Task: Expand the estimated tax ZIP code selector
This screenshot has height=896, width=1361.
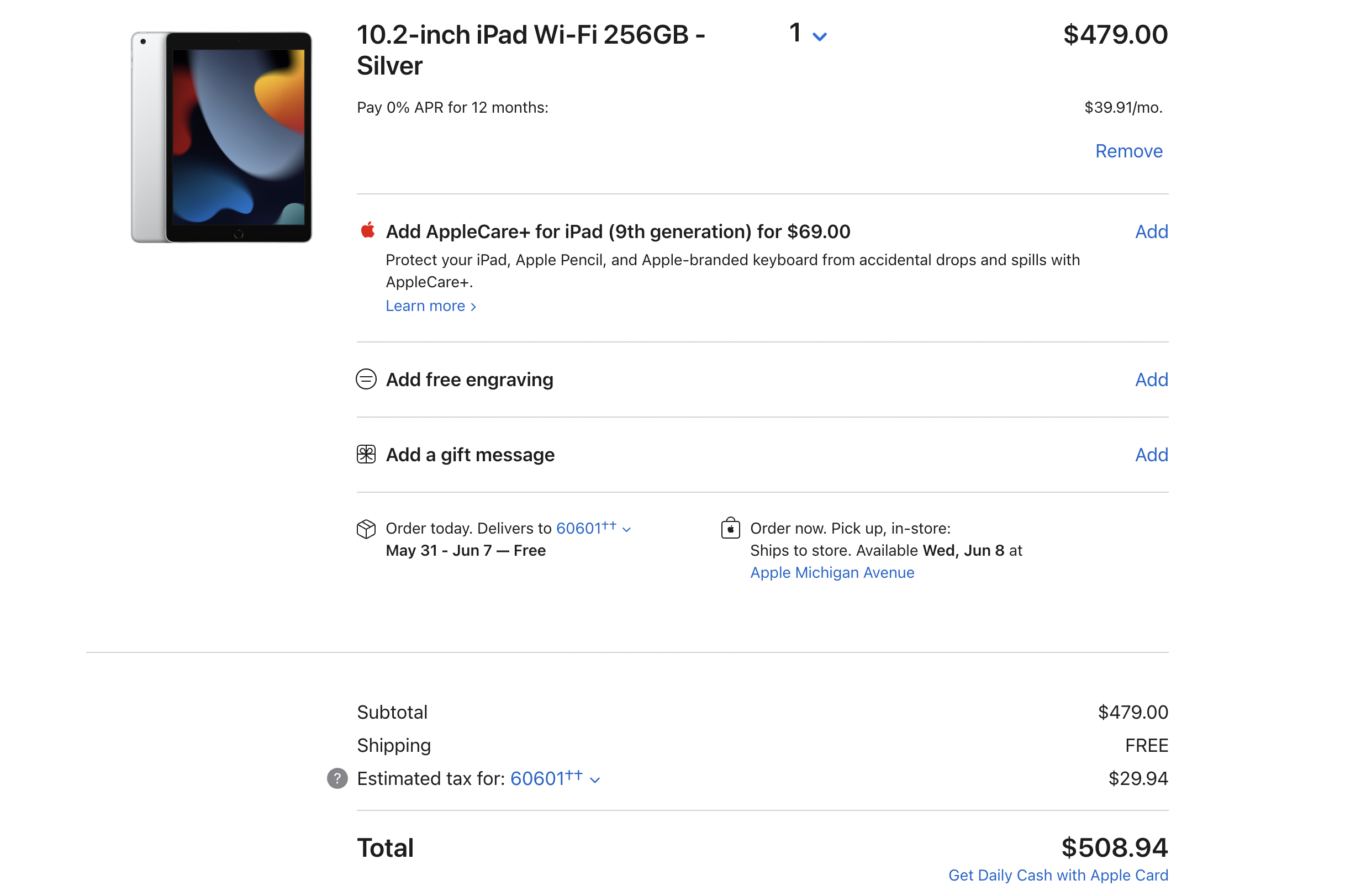Action: (555, 779)
